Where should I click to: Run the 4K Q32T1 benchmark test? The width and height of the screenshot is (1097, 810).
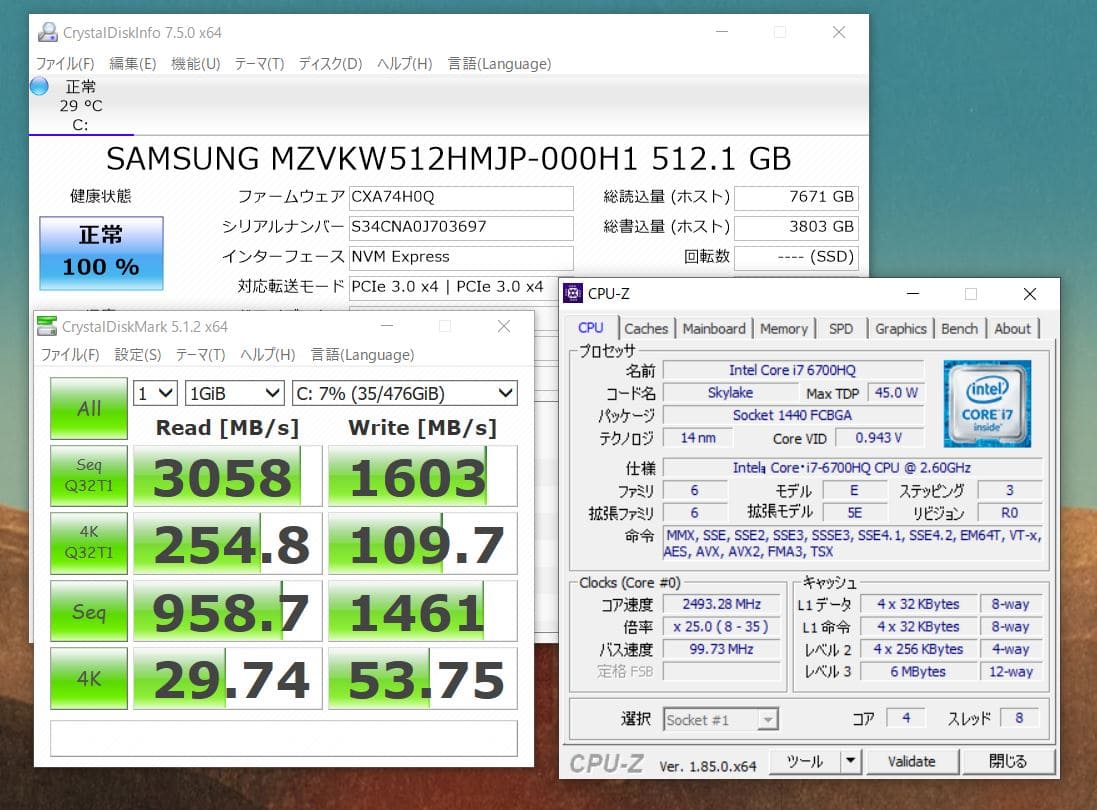pyautogui.click(x=89, y=543)
